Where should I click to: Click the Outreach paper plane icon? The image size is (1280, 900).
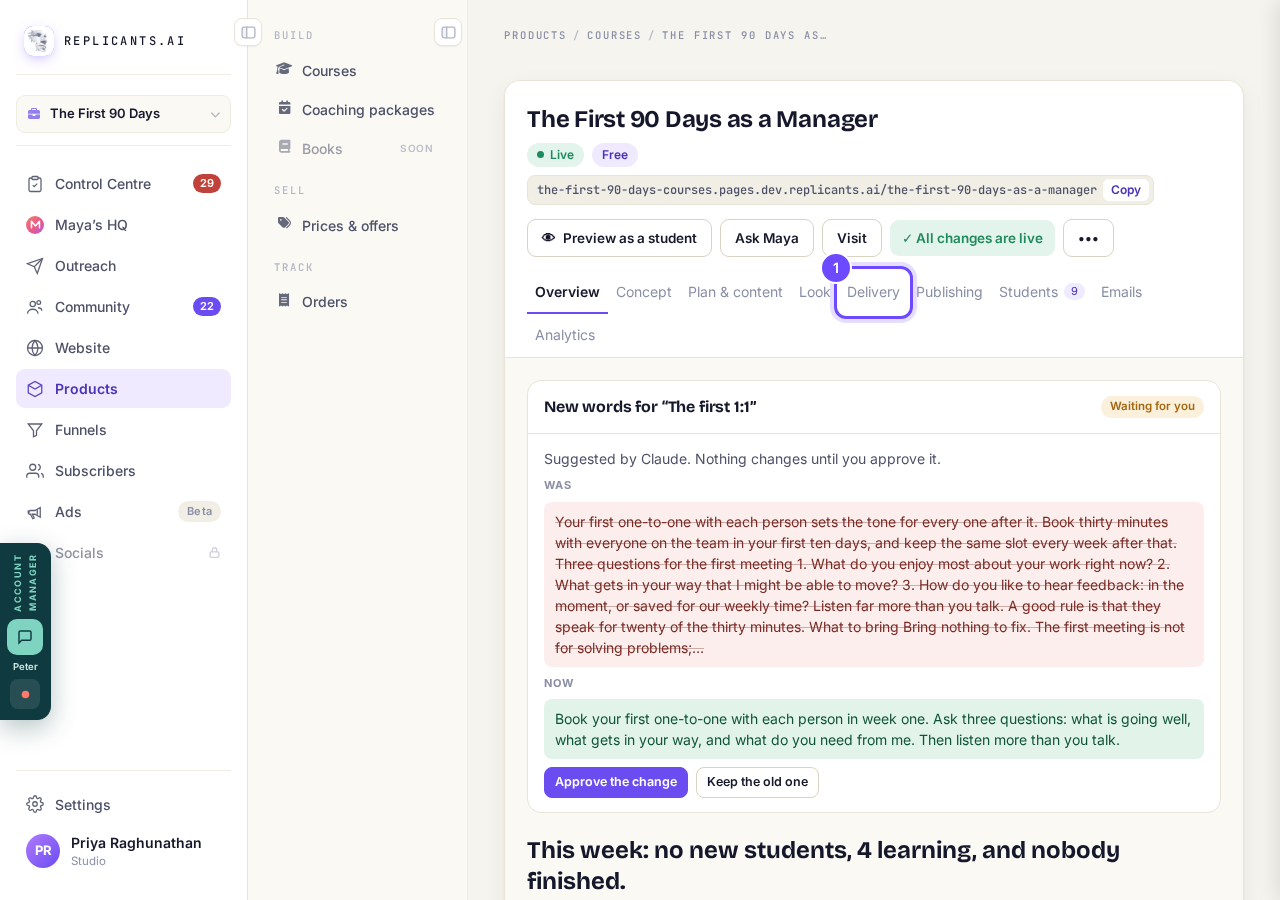click(35, 266)
